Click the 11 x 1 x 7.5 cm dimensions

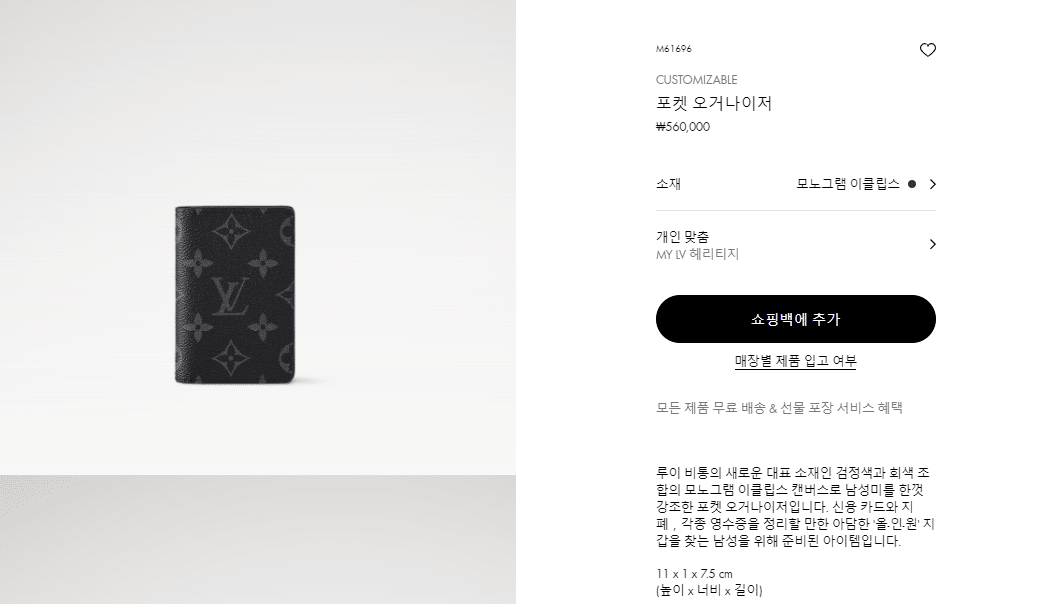[x=694, y=574]
